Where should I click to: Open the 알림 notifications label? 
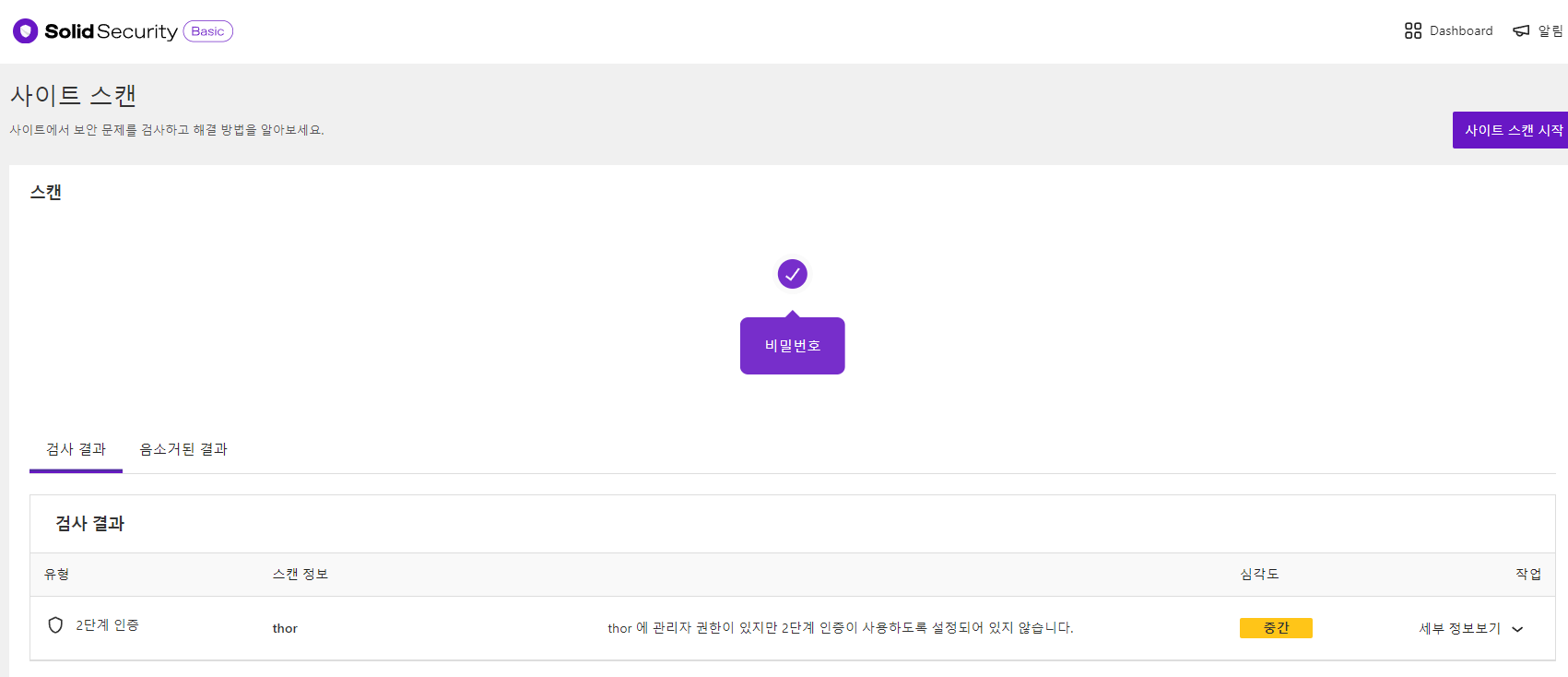click(1550, 30)
